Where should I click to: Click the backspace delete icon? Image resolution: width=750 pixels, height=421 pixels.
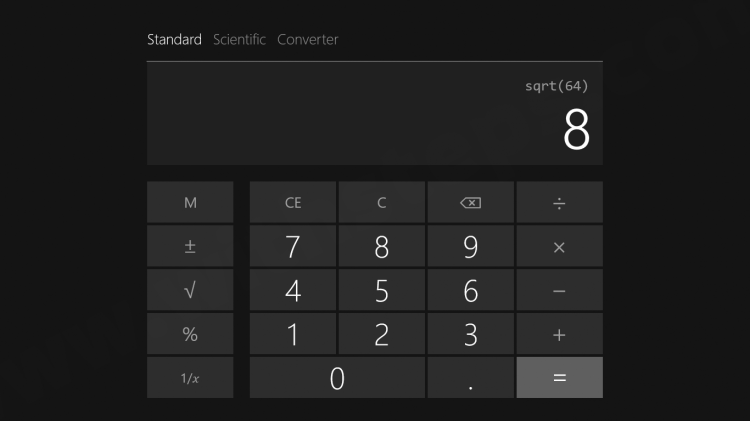tap(471, 202)
